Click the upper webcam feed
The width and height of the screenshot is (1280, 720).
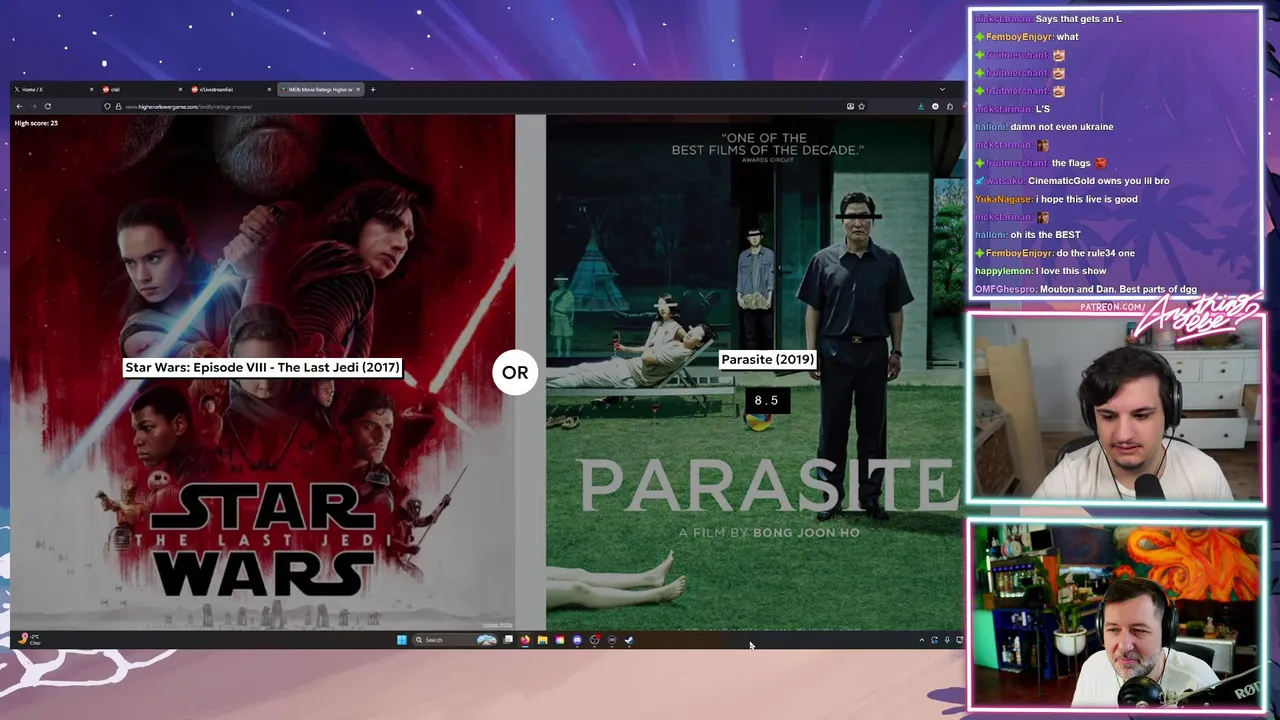tap(1116, 407)
